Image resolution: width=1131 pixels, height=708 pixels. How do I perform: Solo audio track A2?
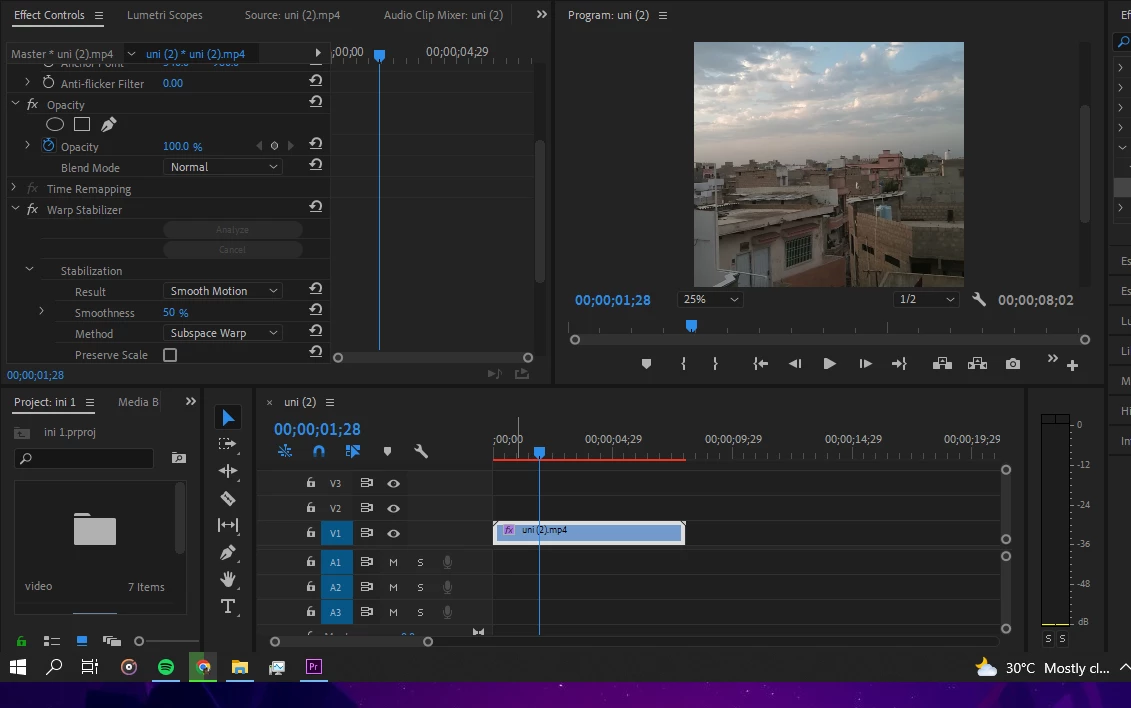pos(421,588)
